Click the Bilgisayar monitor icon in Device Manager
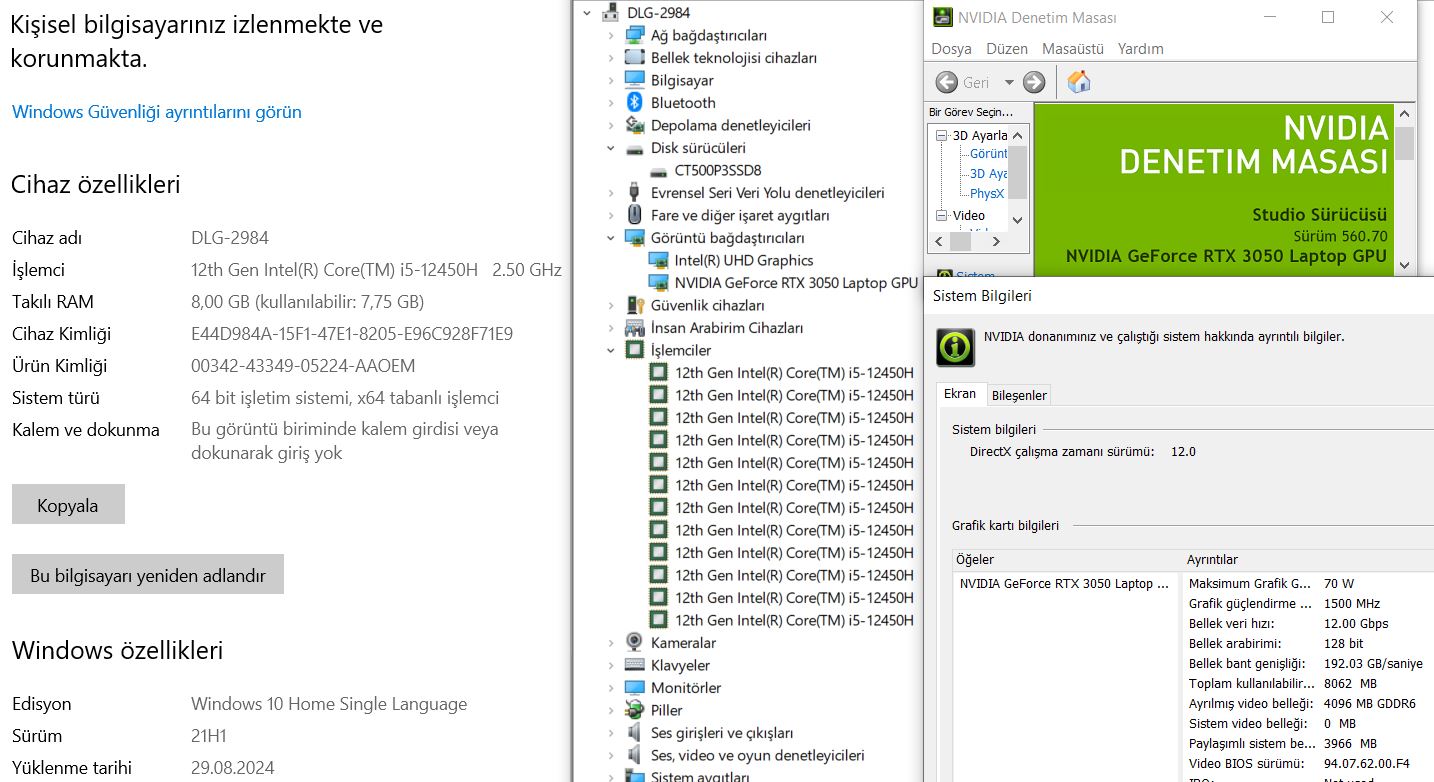 click(634, 80)
